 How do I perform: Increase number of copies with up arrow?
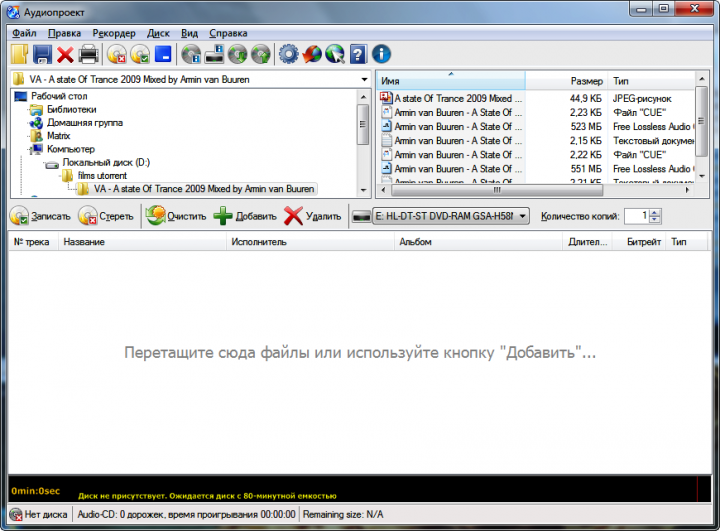tap(655, 212)
